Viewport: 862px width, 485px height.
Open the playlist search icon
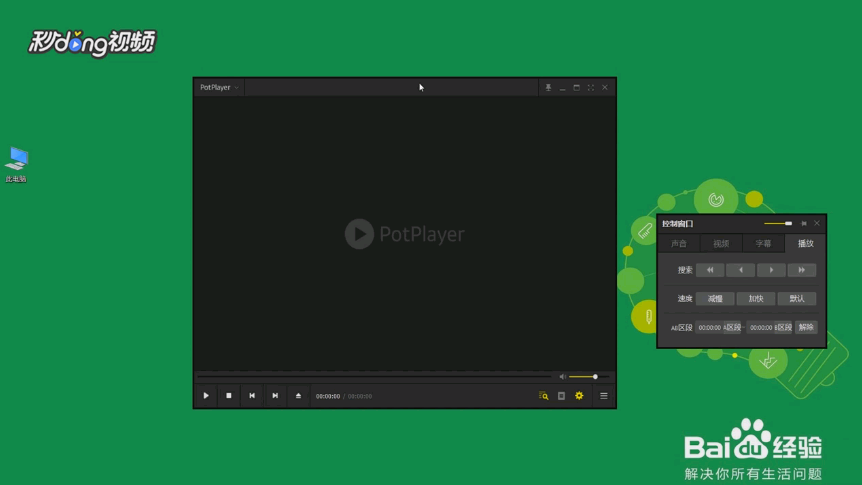pyautogui.click(x=544, y=396)
